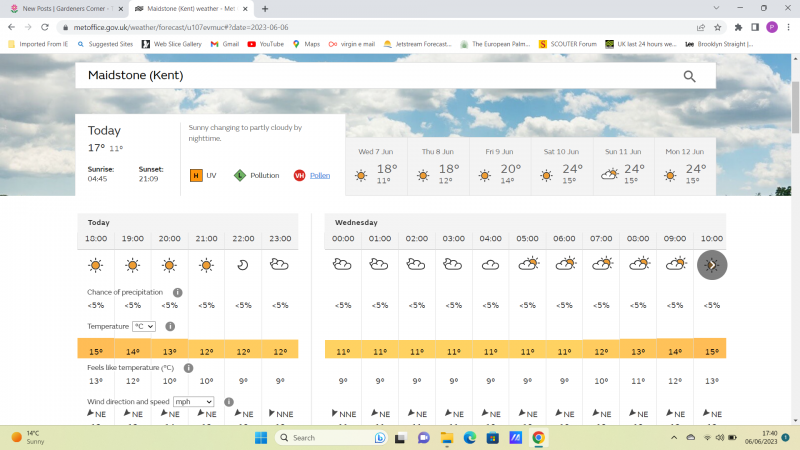Open the Chrome three-dot menu
The height and width of the screenshot is (450, 800).
pyautogui.click(x=789, y=28)
